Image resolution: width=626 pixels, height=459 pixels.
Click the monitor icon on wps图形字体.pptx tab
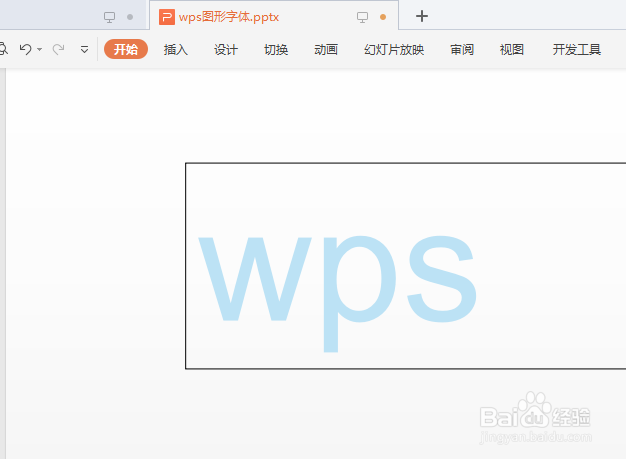[x=363, y=17]
